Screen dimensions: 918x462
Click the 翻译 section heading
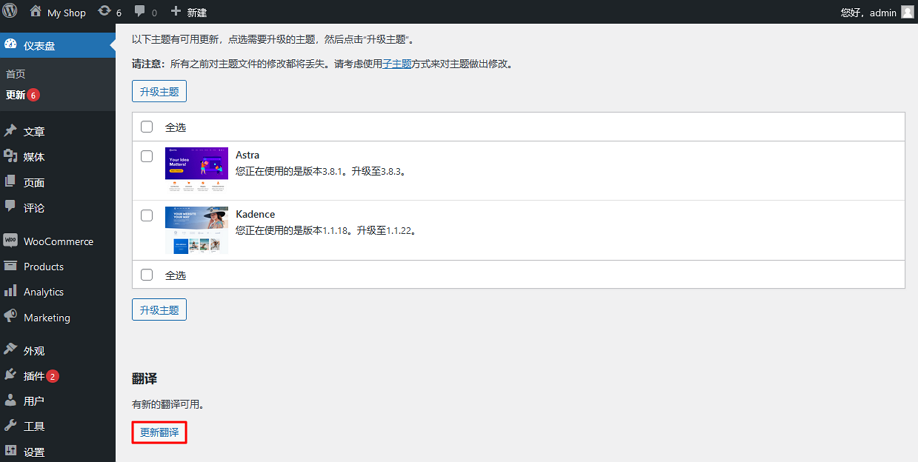click(145, 379)
